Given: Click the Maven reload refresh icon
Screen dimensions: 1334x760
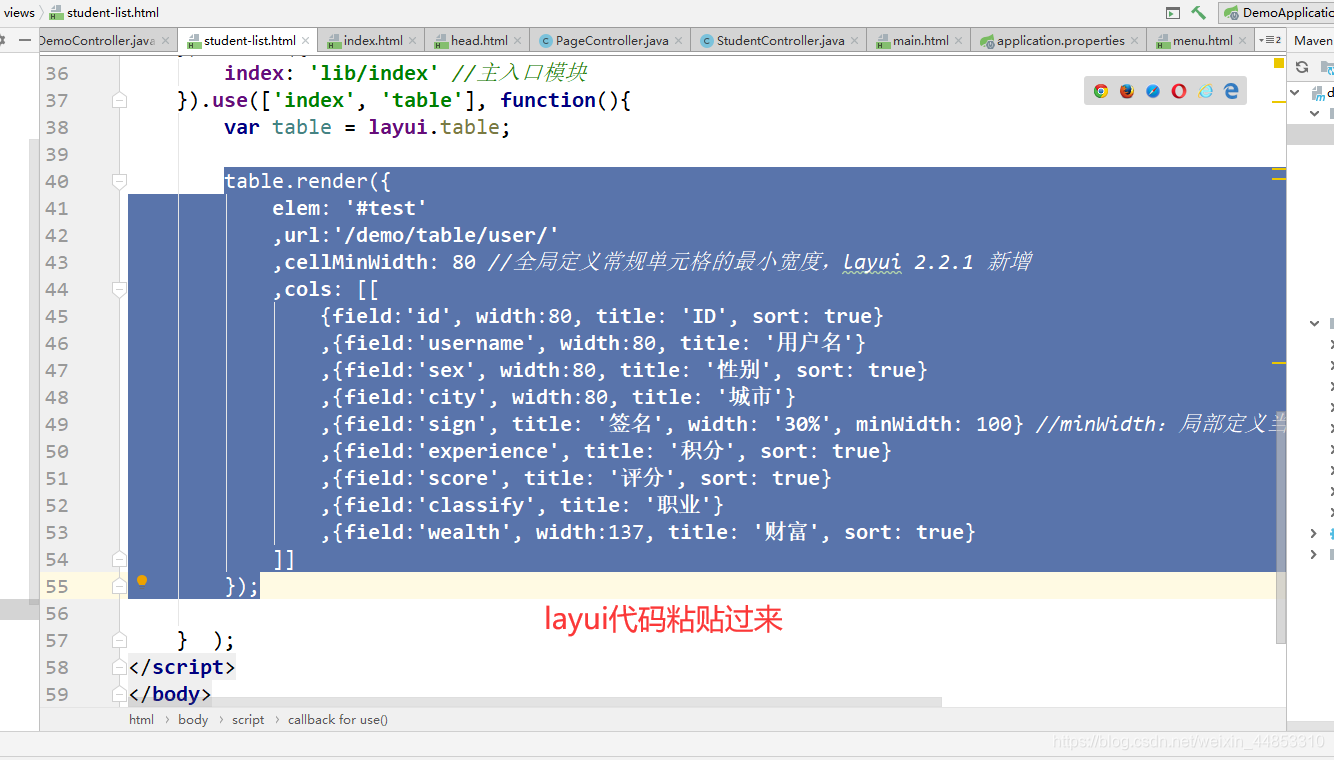Looking at the screenshot, I should (x=1302, y=67).
